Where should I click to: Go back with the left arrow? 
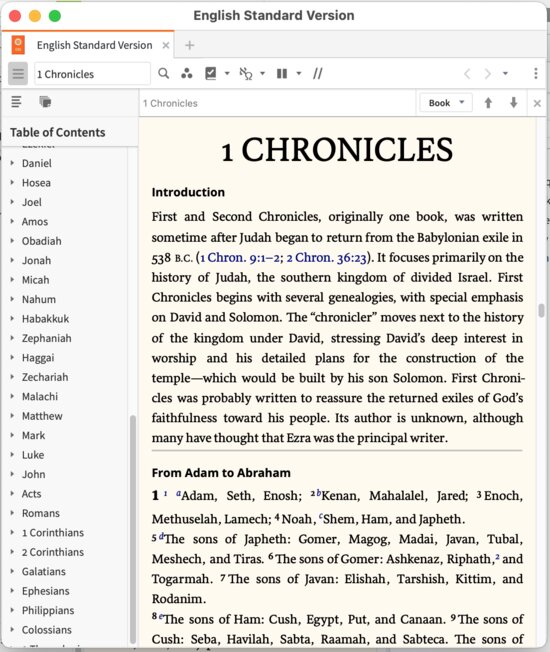pyautogui.click(x=467, y=74)
